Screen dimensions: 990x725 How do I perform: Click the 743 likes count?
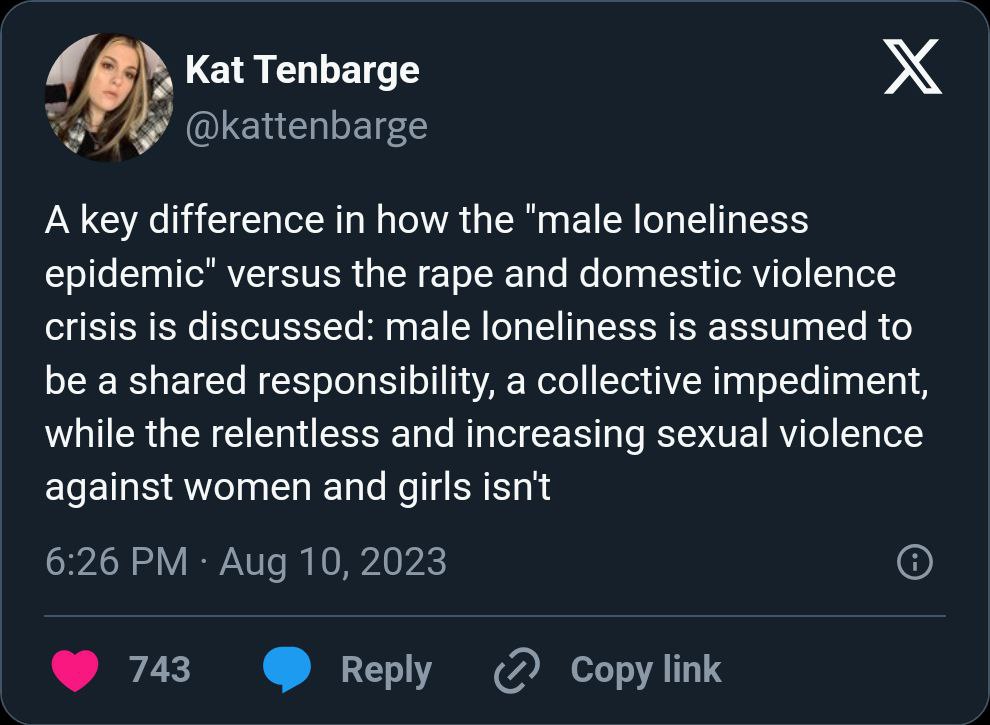tap(160, 669)
